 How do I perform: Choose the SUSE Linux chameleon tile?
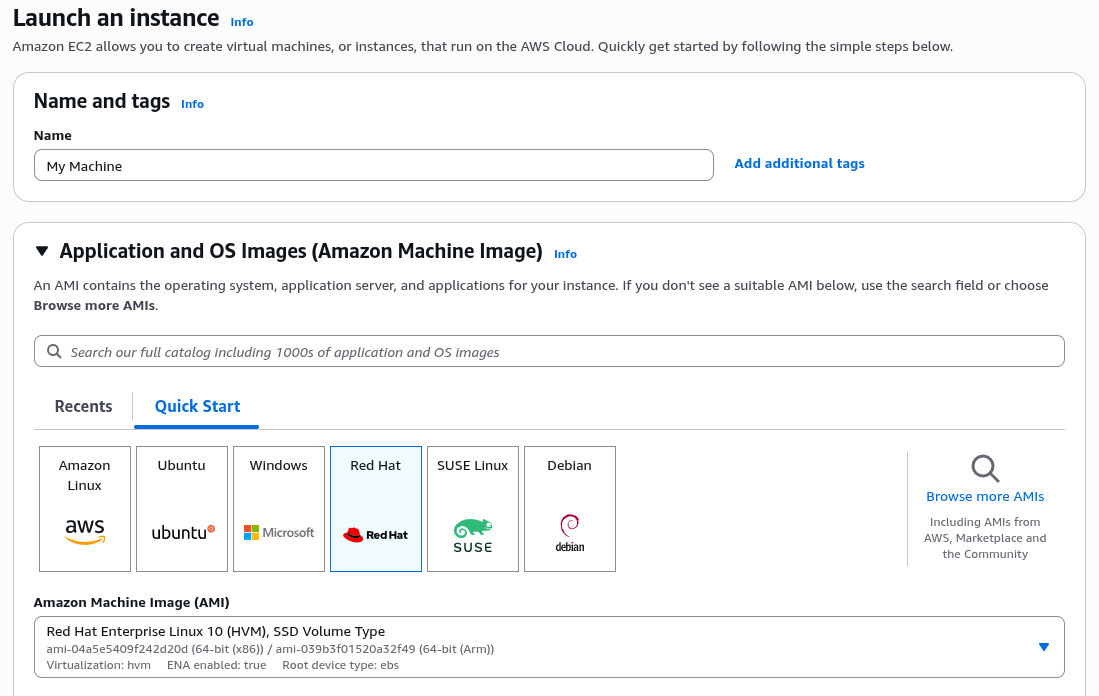(473, 509)
